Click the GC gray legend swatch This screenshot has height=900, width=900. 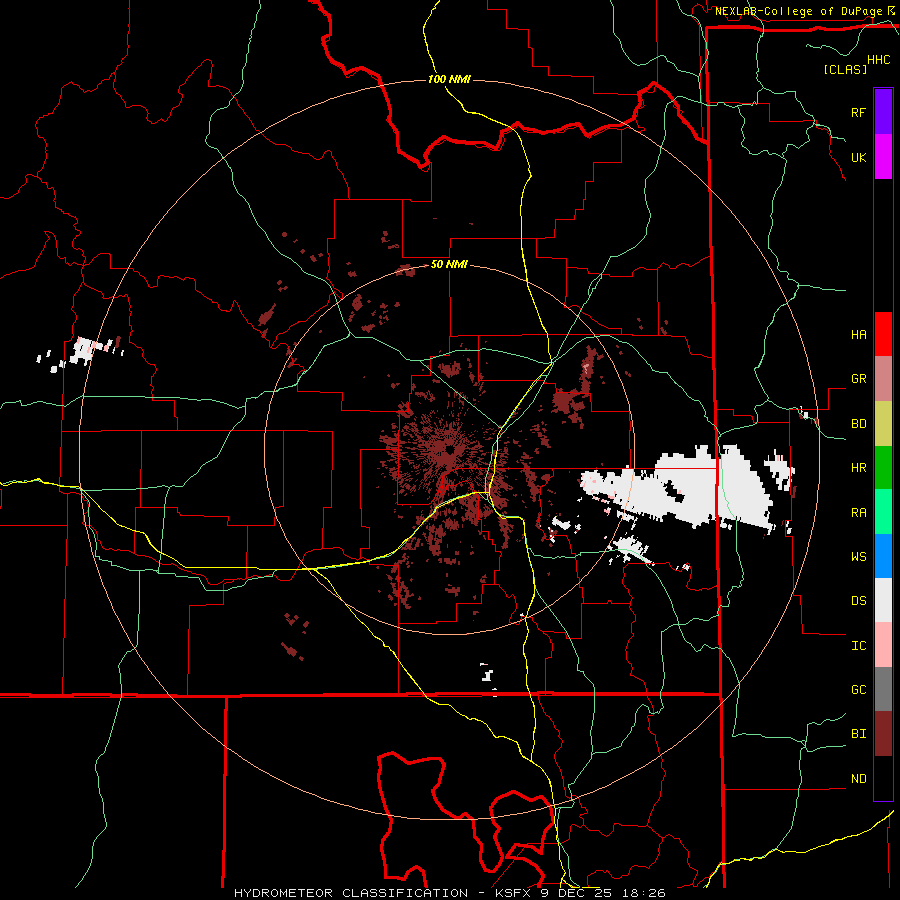pos(883,689)
